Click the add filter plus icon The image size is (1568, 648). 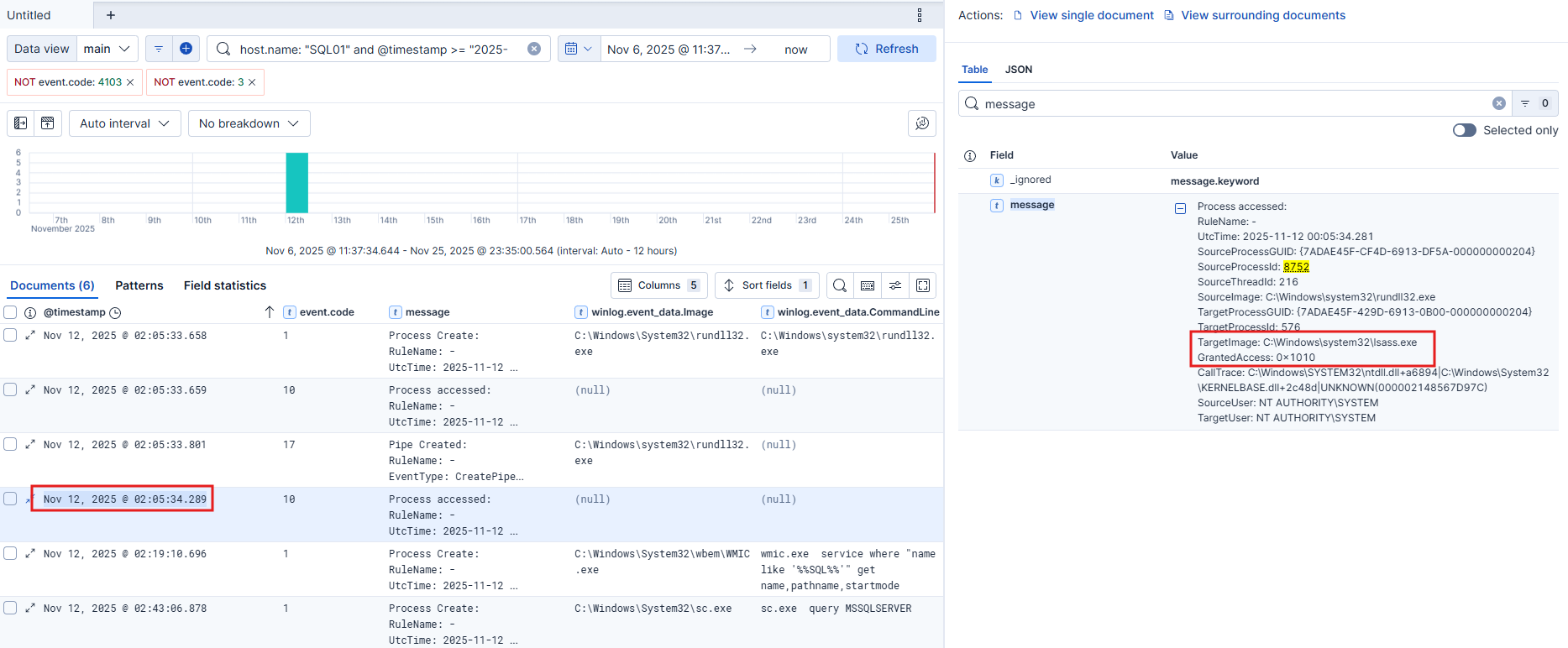[x=186, y=49]
